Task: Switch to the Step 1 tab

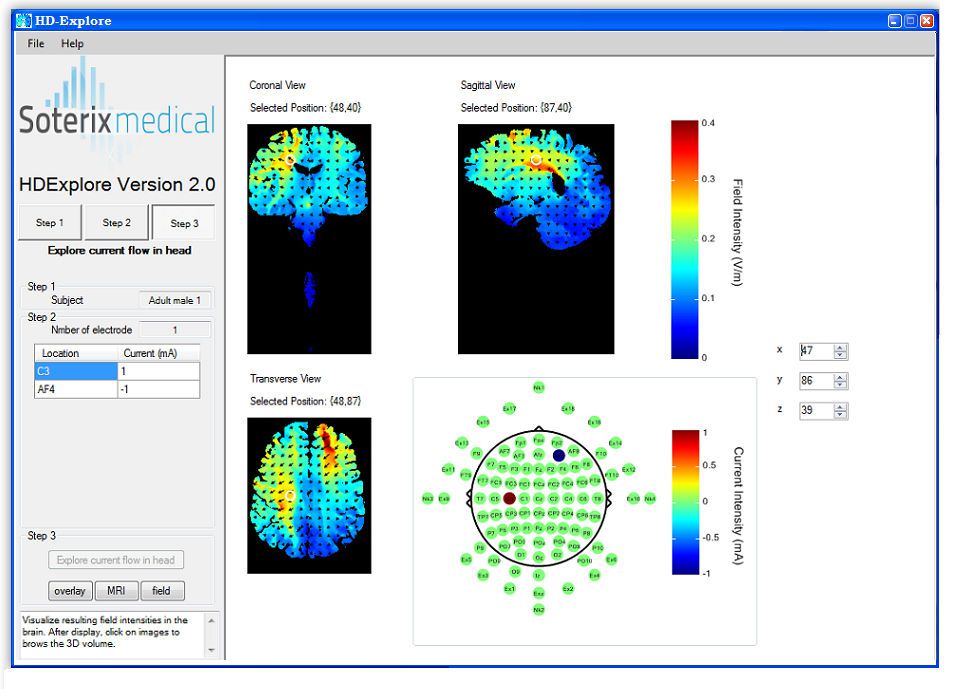Action: click(49, 223)
